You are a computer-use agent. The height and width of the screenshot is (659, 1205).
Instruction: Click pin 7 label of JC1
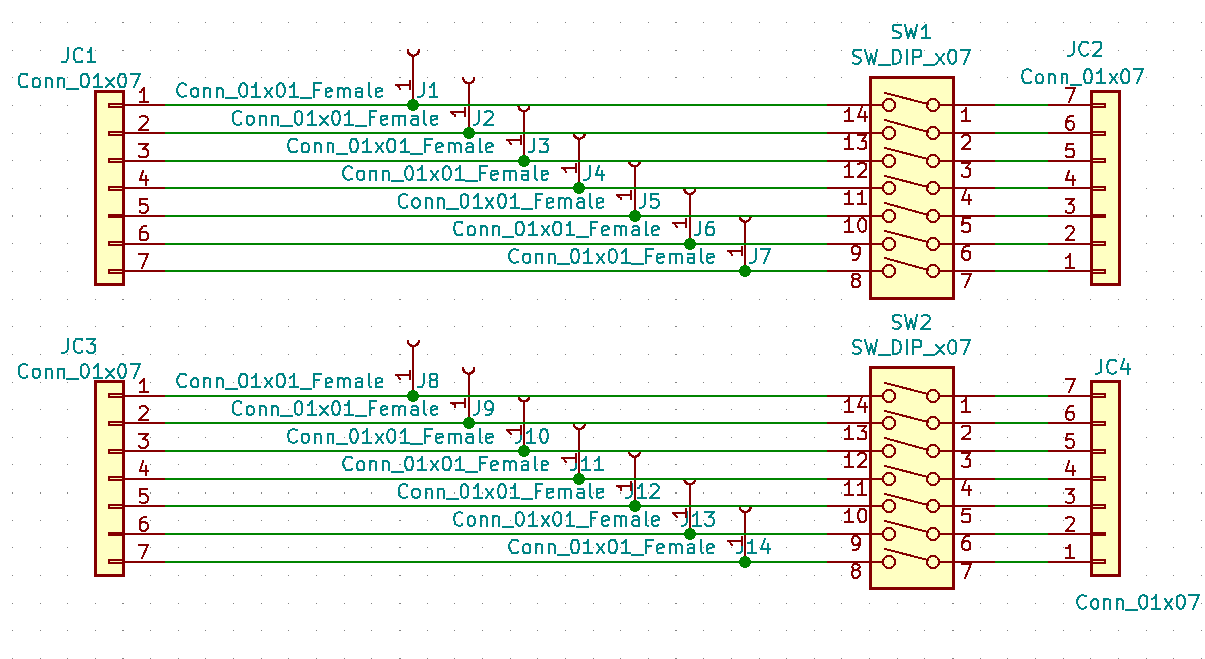click(144, 262)
